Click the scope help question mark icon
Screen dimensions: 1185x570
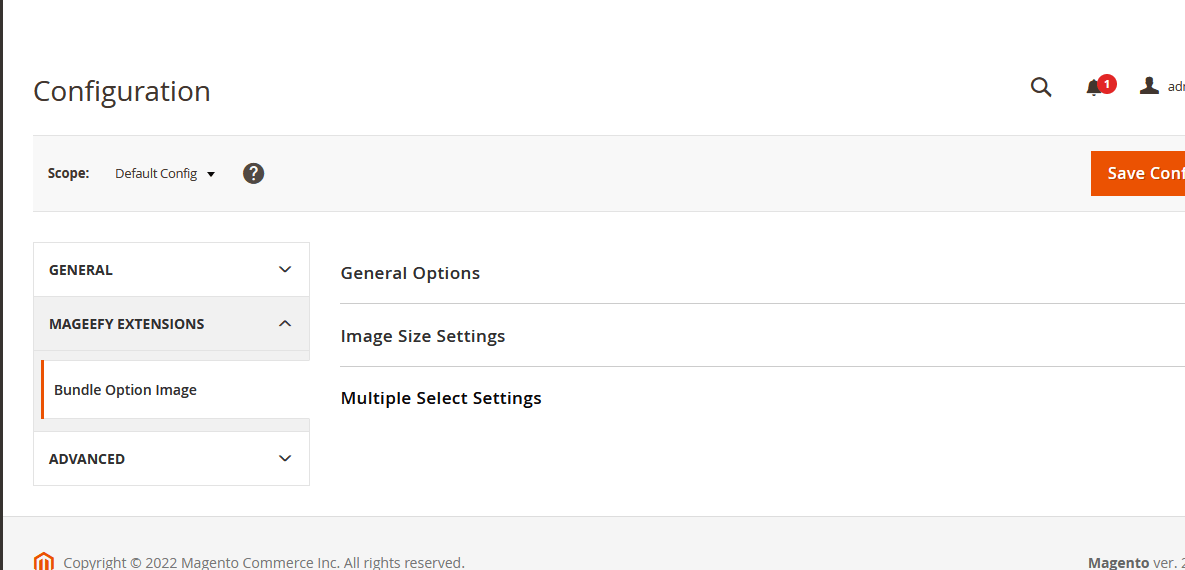(254, 173)
